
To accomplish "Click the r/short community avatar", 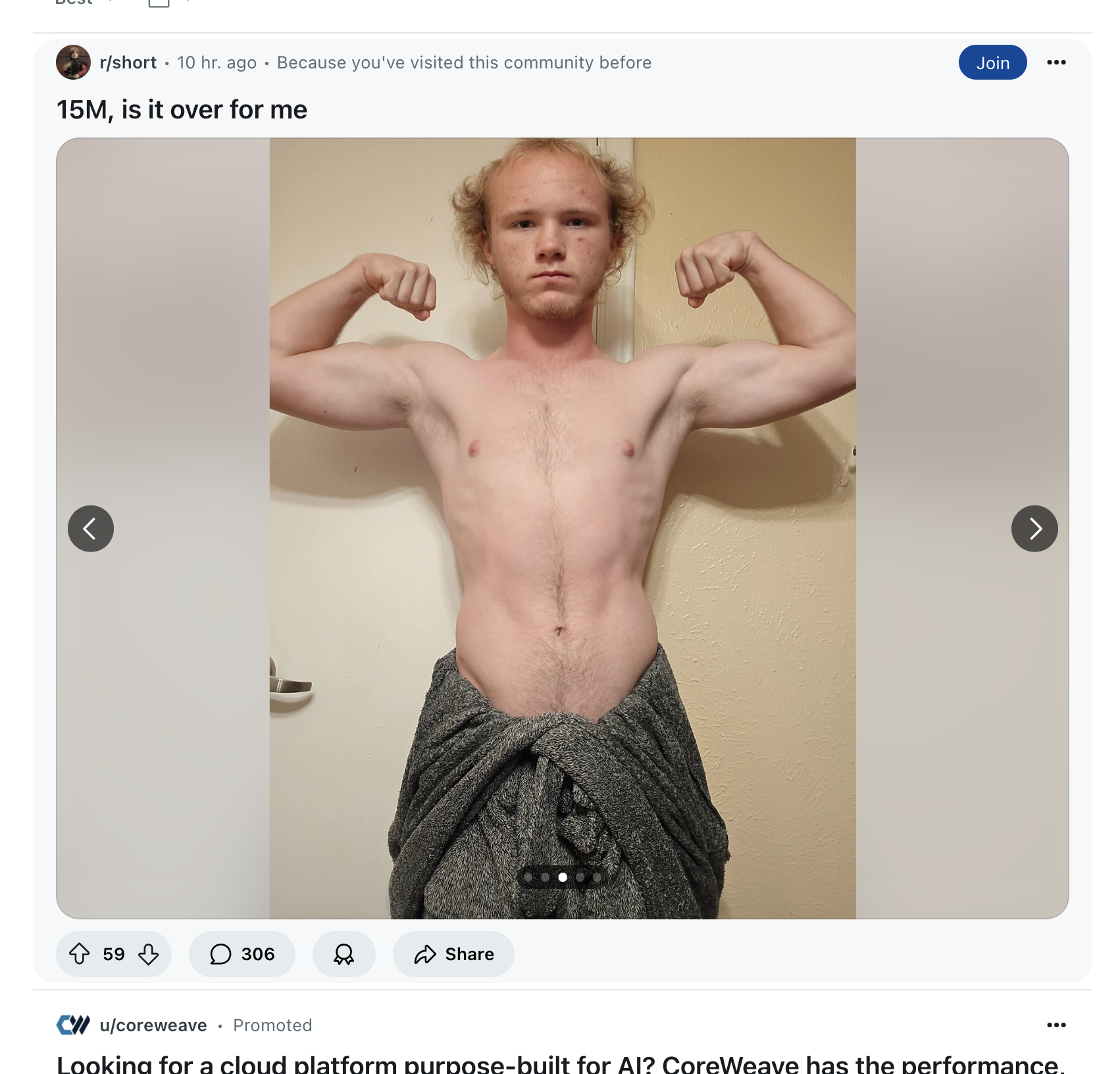I will (x=73, y=63).
